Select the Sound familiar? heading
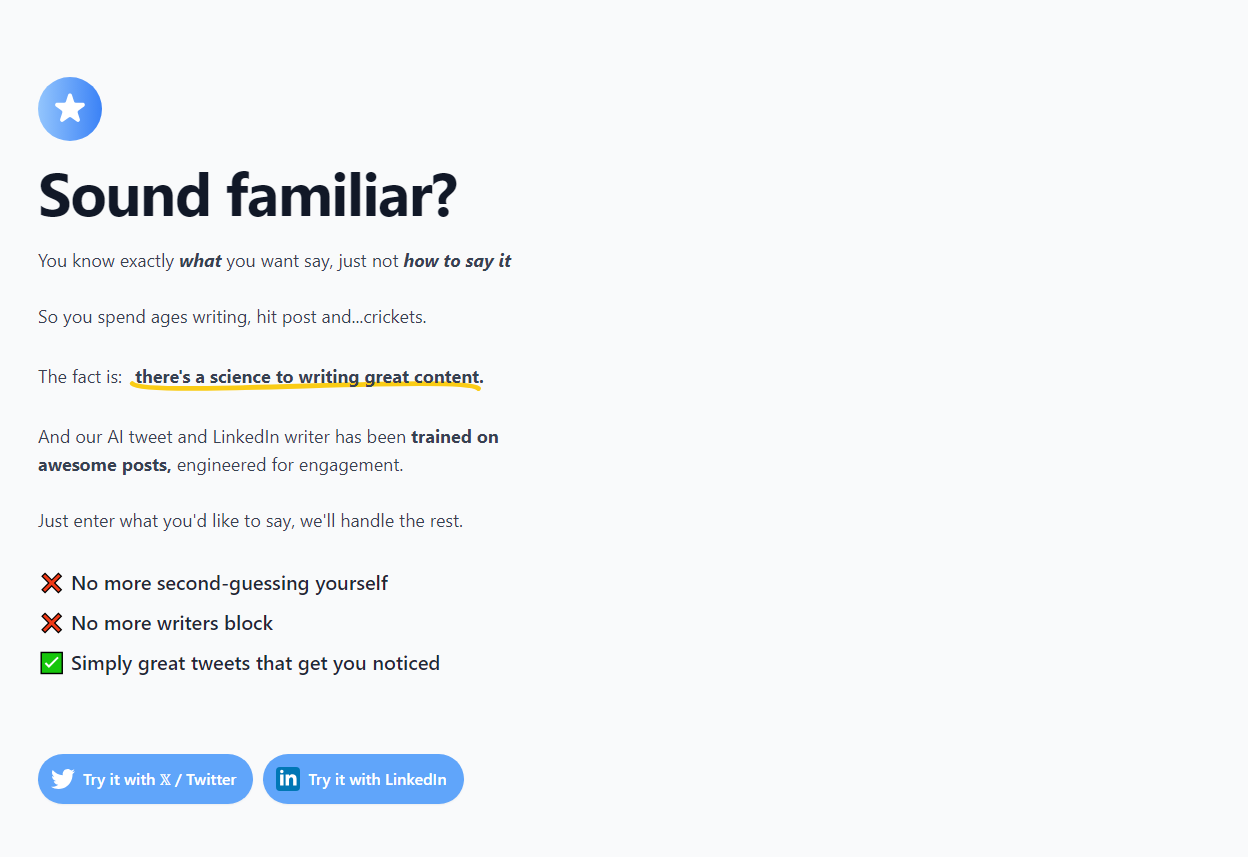This screenshot has height=857, width=1248. (x=247, y=195)
